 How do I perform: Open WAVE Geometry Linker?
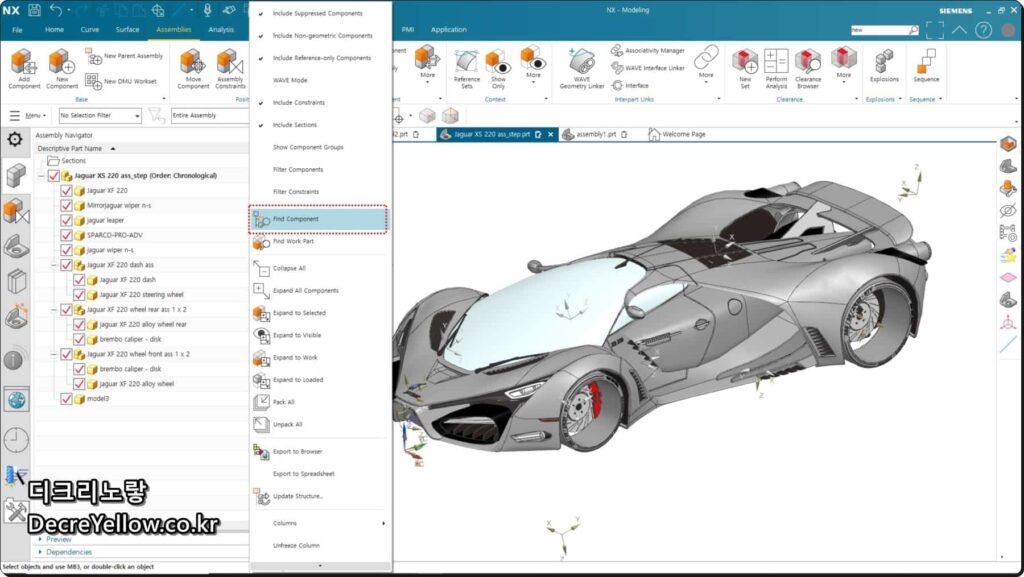point(581,62)
